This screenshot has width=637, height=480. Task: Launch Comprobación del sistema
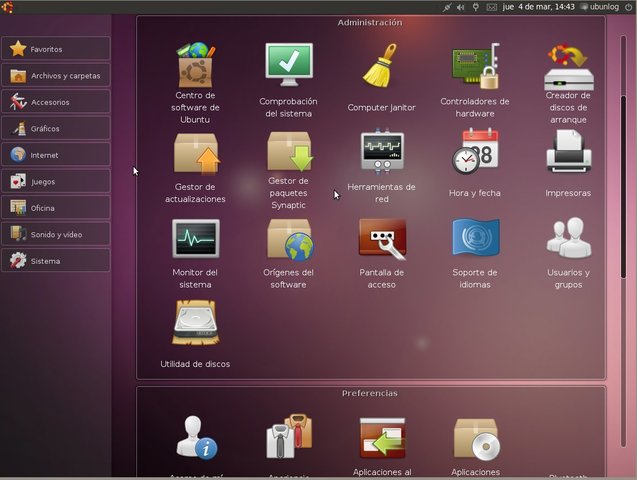288,80
